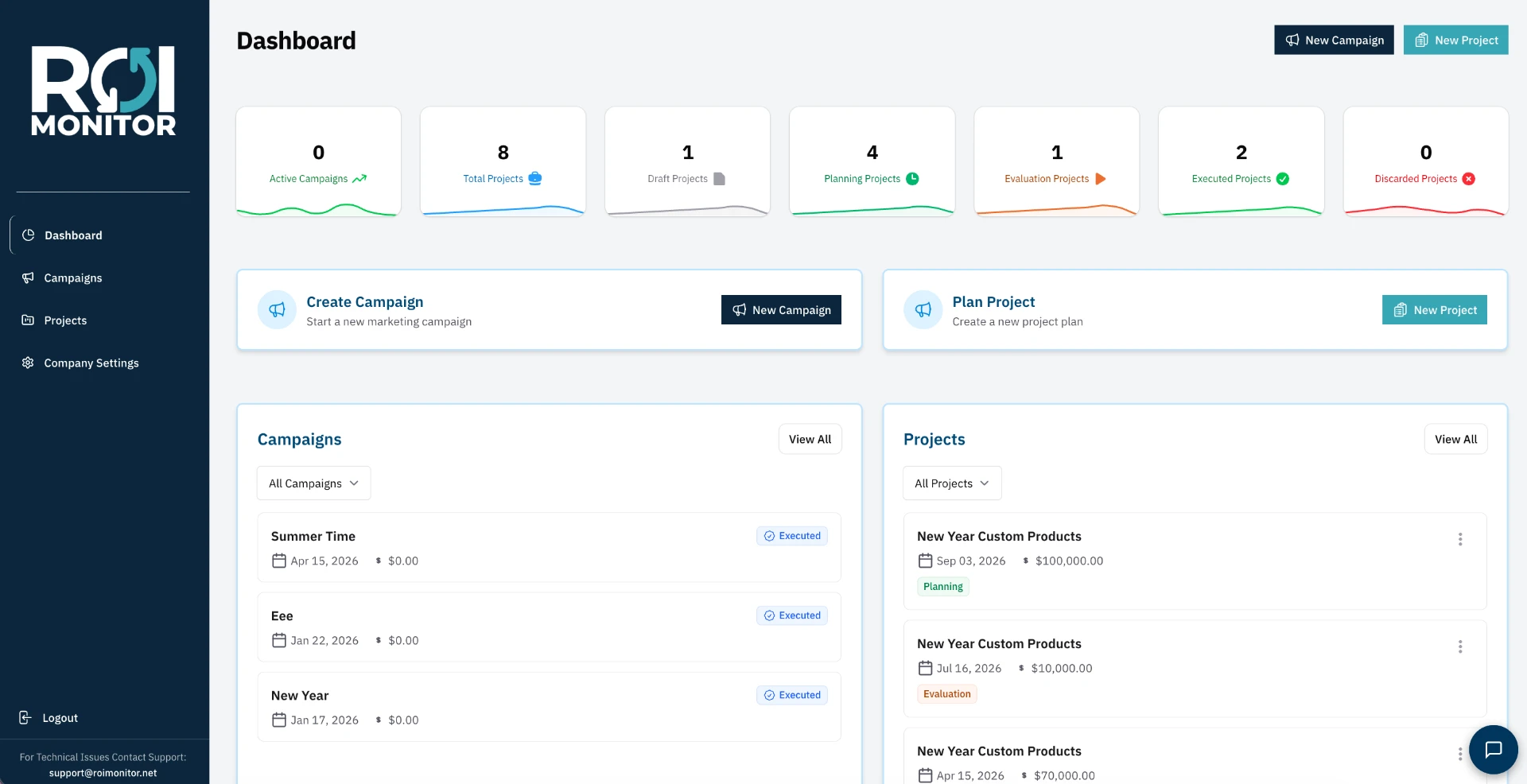This screenshot has height=784, width=1527.
Task: Click calendar icon next to Apr 15, 2026 in Summer Time
Action: (x=279, y=561)
